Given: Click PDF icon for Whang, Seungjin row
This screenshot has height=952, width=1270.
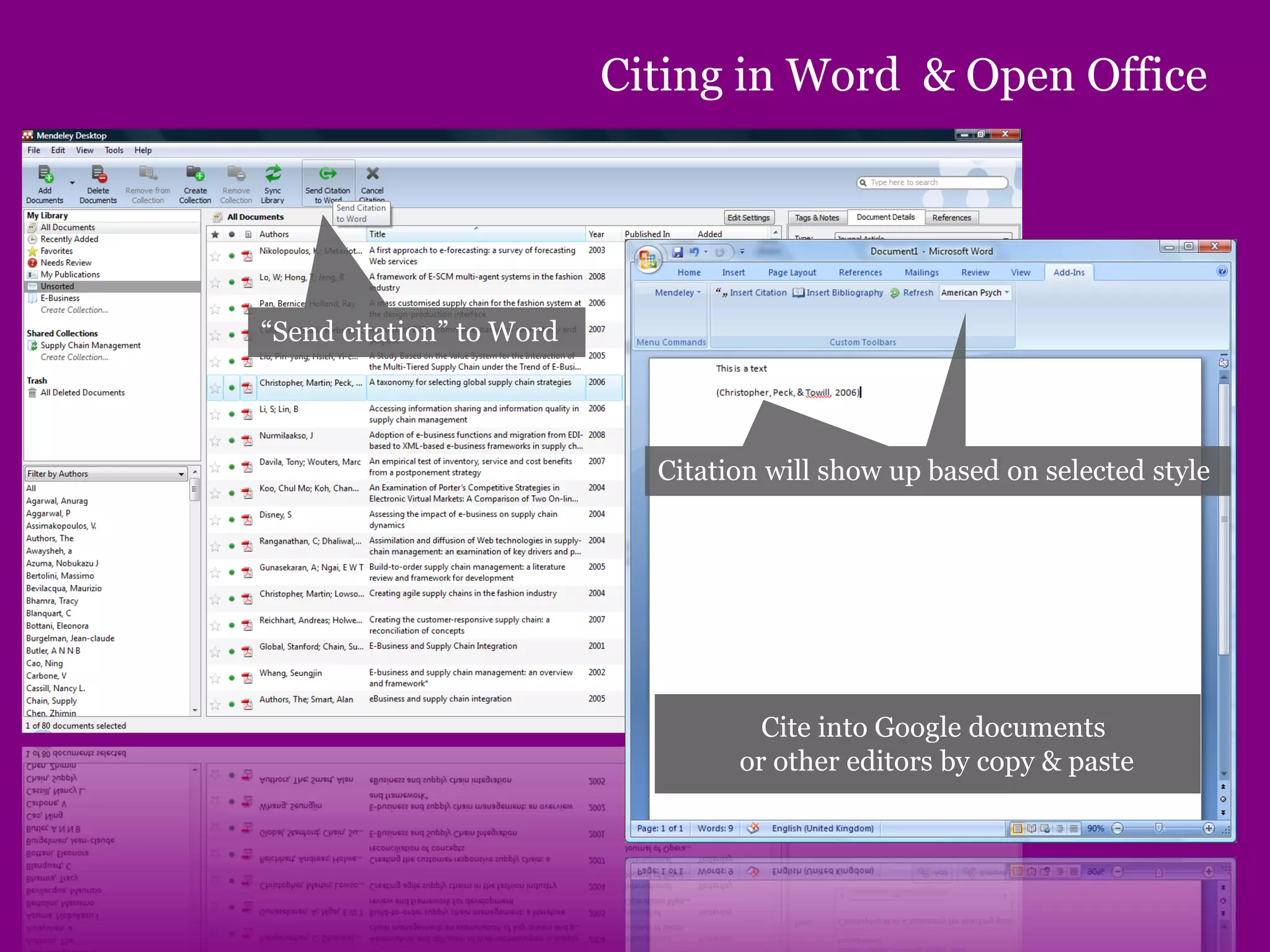Looking at the screenshot, I should tap(247, 678).
